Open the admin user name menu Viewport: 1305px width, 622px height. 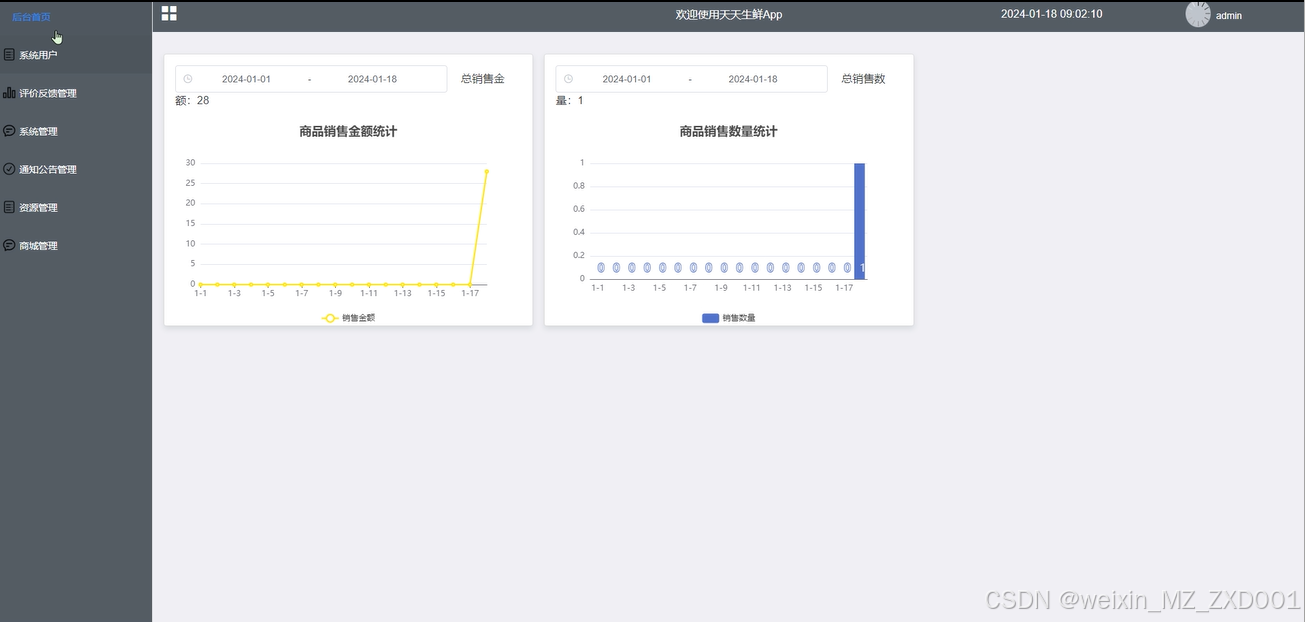[x=1229, y=16]
